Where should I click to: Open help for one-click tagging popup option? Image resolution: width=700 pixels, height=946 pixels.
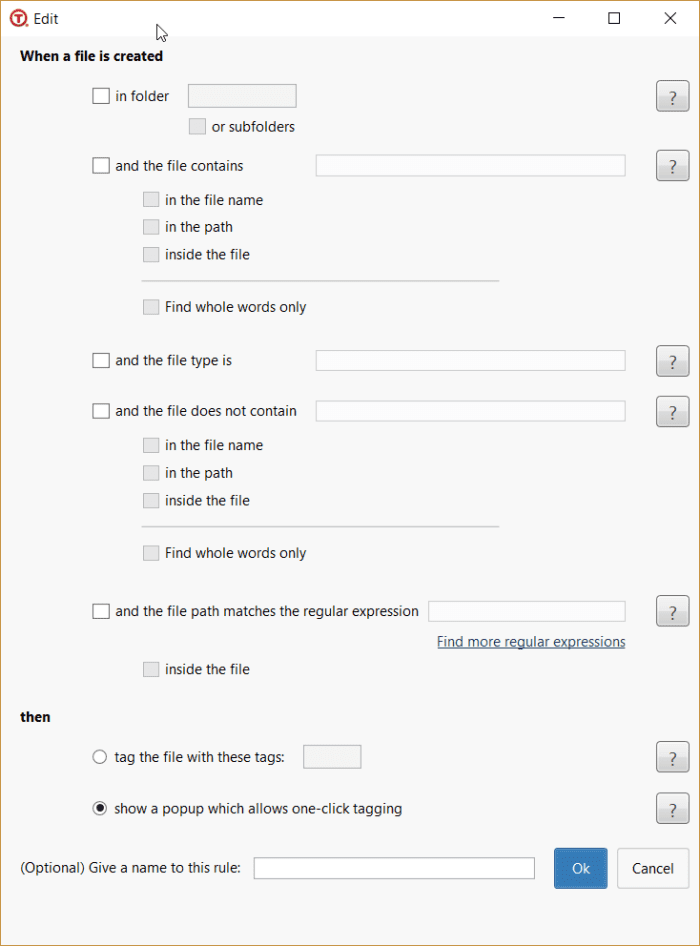click(672, 809)
